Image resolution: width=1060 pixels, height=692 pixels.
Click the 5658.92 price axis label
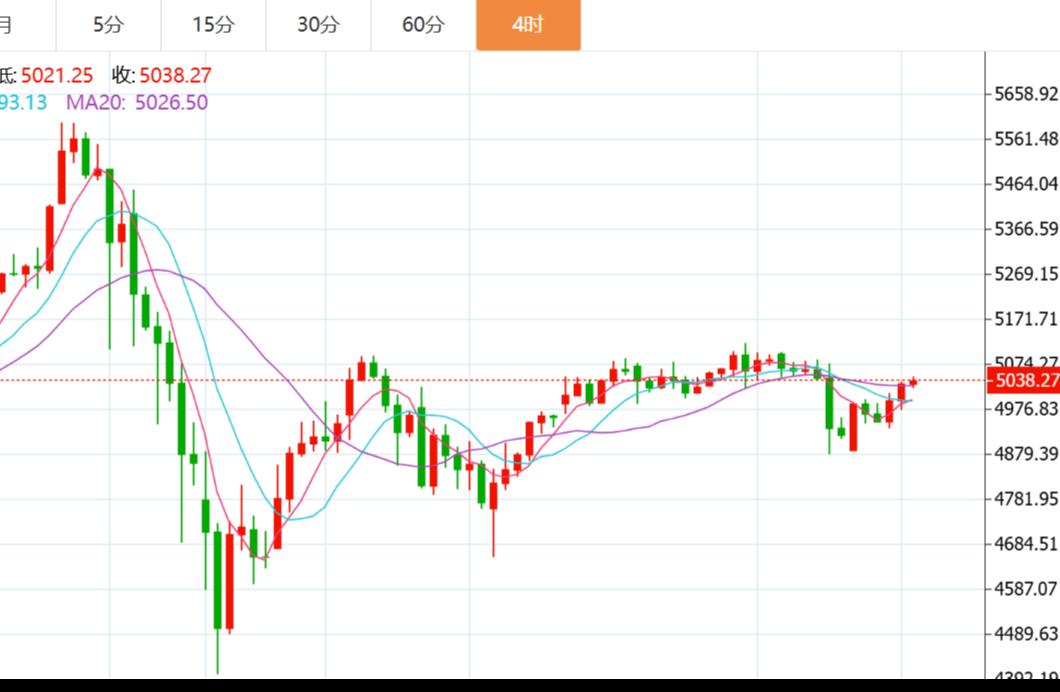[x=1026, y=94]
